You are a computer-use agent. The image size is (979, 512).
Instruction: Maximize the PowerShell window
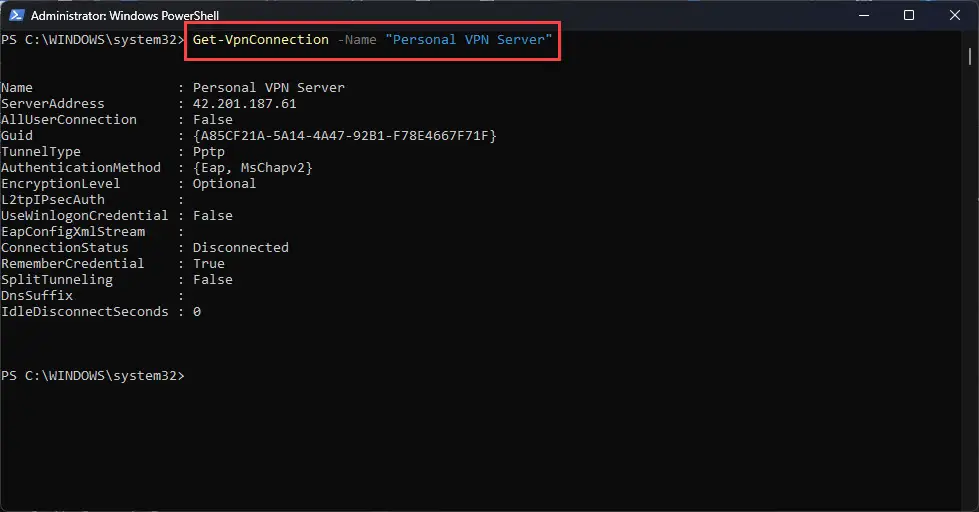[x=909, y=15]
